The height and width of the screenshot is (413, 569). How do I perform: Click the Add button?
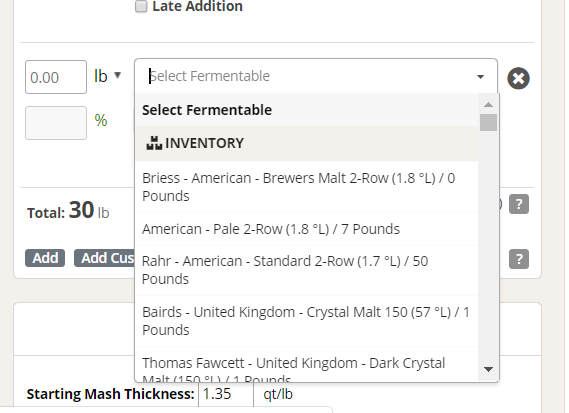(45, 258)
